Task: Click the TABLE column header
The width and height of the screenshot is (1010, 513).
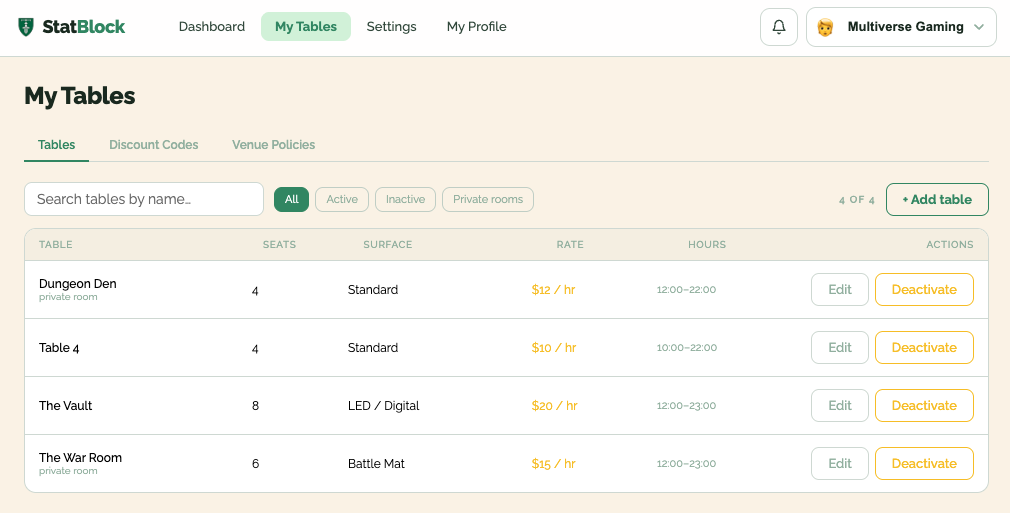Action: (55, 245)
